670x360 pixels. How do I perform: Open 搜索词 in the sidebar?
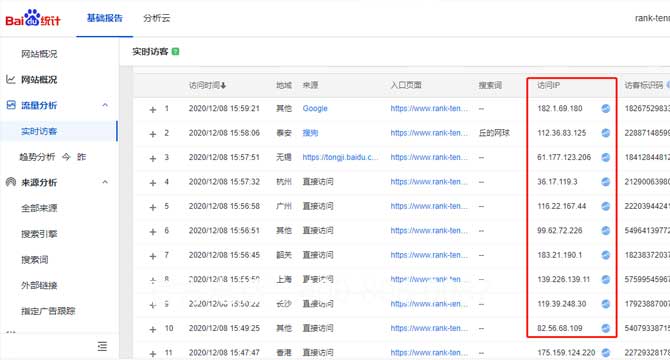[x=35, y=259]
